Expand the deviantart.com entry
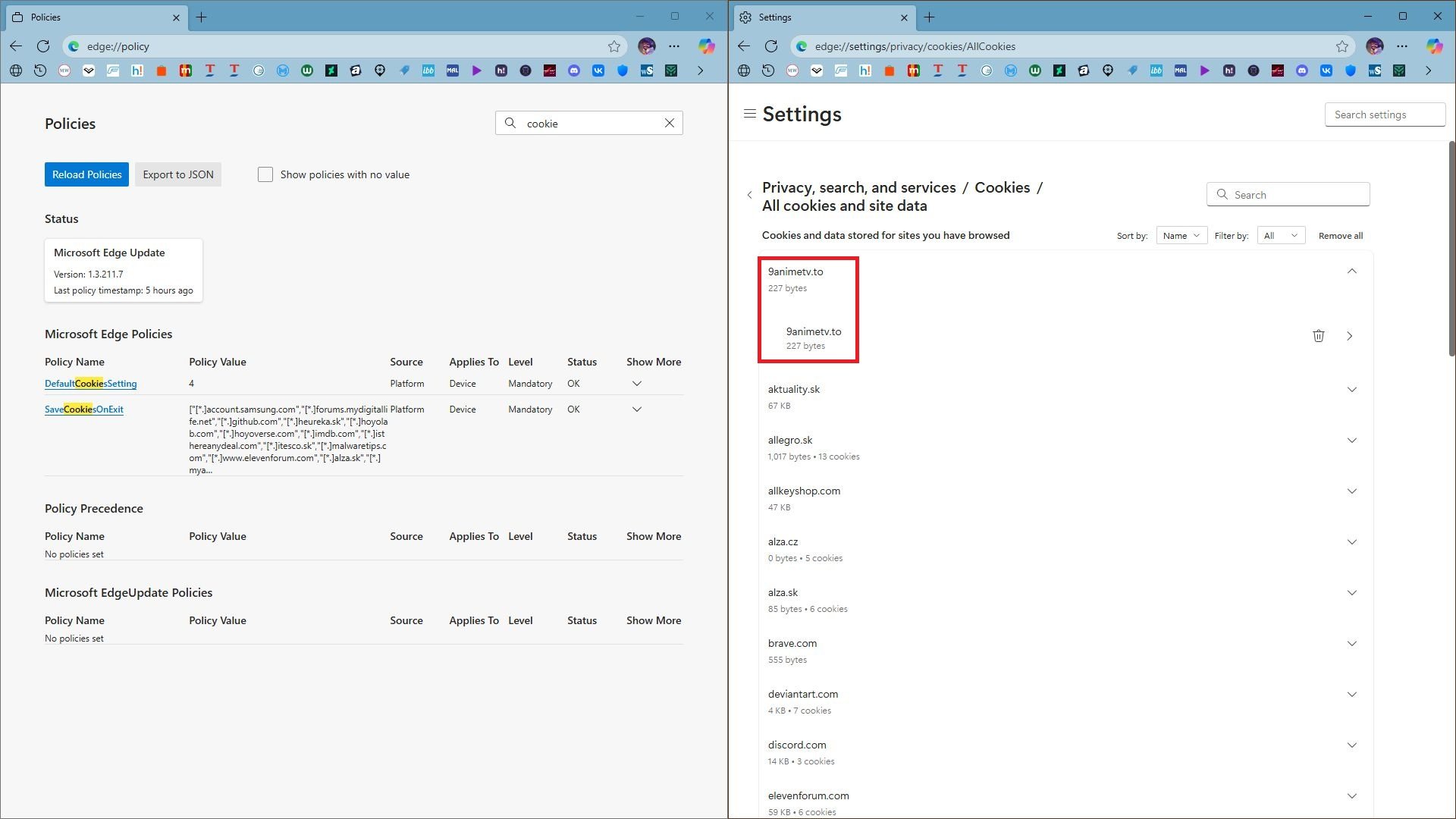1456x819 pixels. (1352, 695)
